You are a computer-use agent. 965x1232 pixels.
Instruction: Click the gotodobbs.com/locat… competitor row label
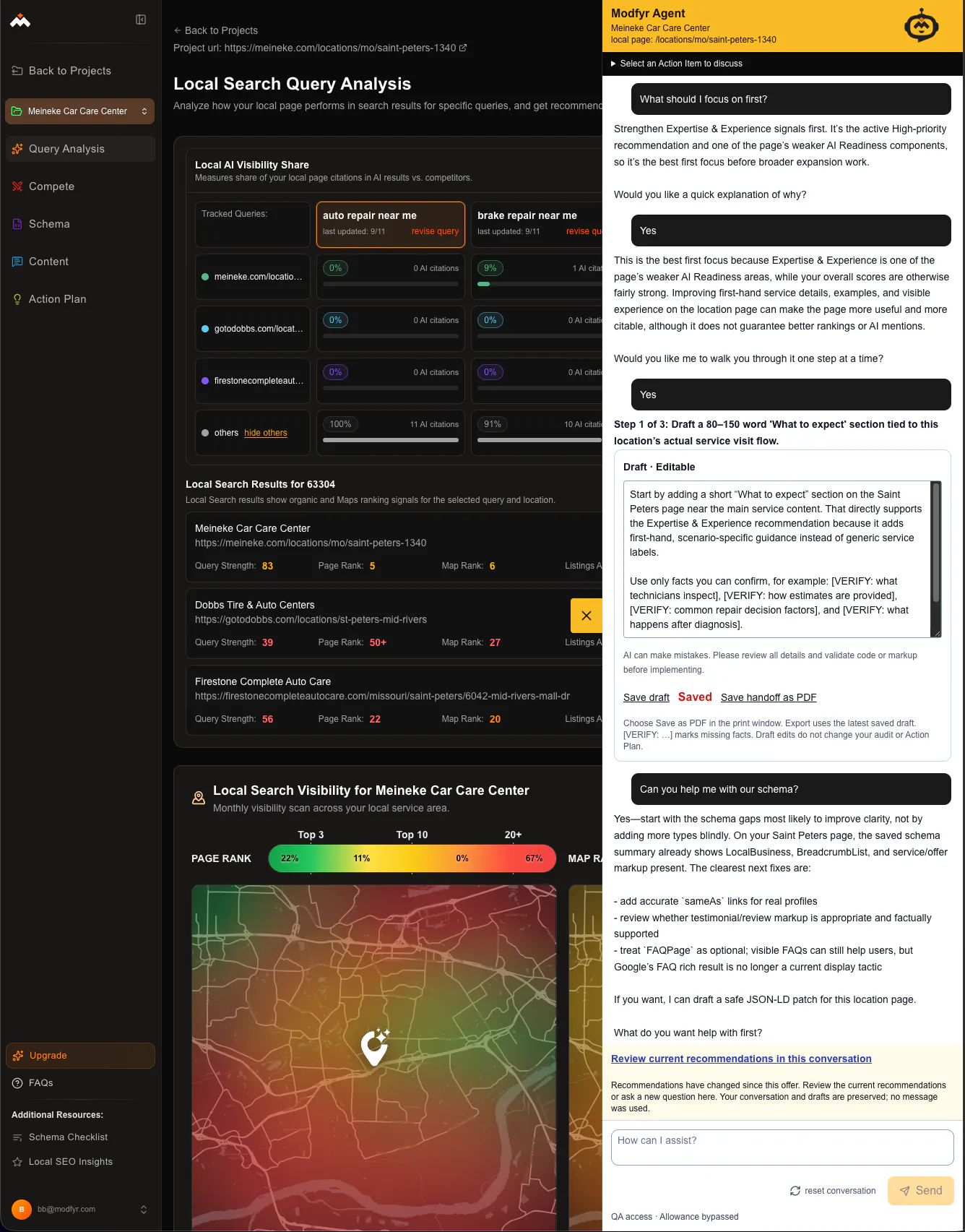[x=259, y=329]
